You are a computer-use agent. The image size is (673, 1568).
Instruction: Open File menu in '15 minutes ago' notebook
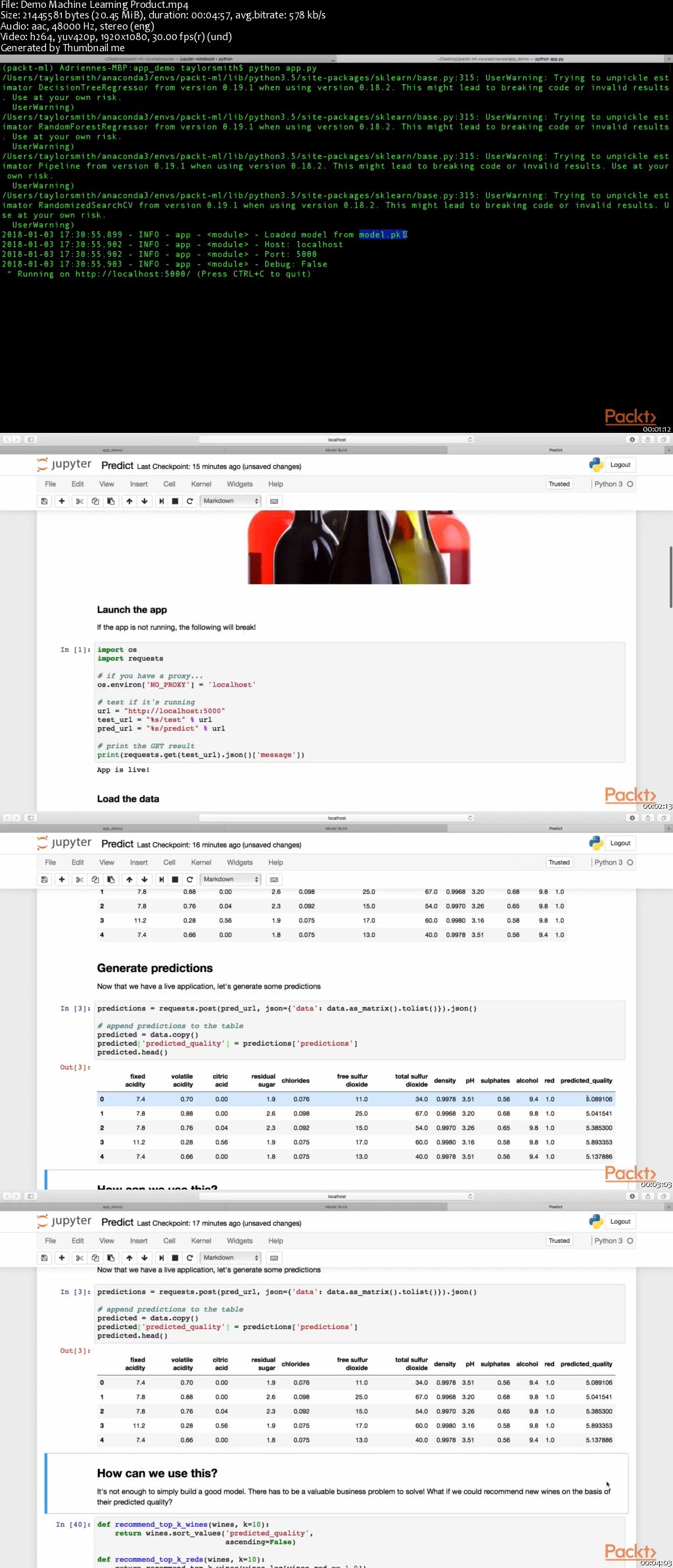tap(51, 484)
